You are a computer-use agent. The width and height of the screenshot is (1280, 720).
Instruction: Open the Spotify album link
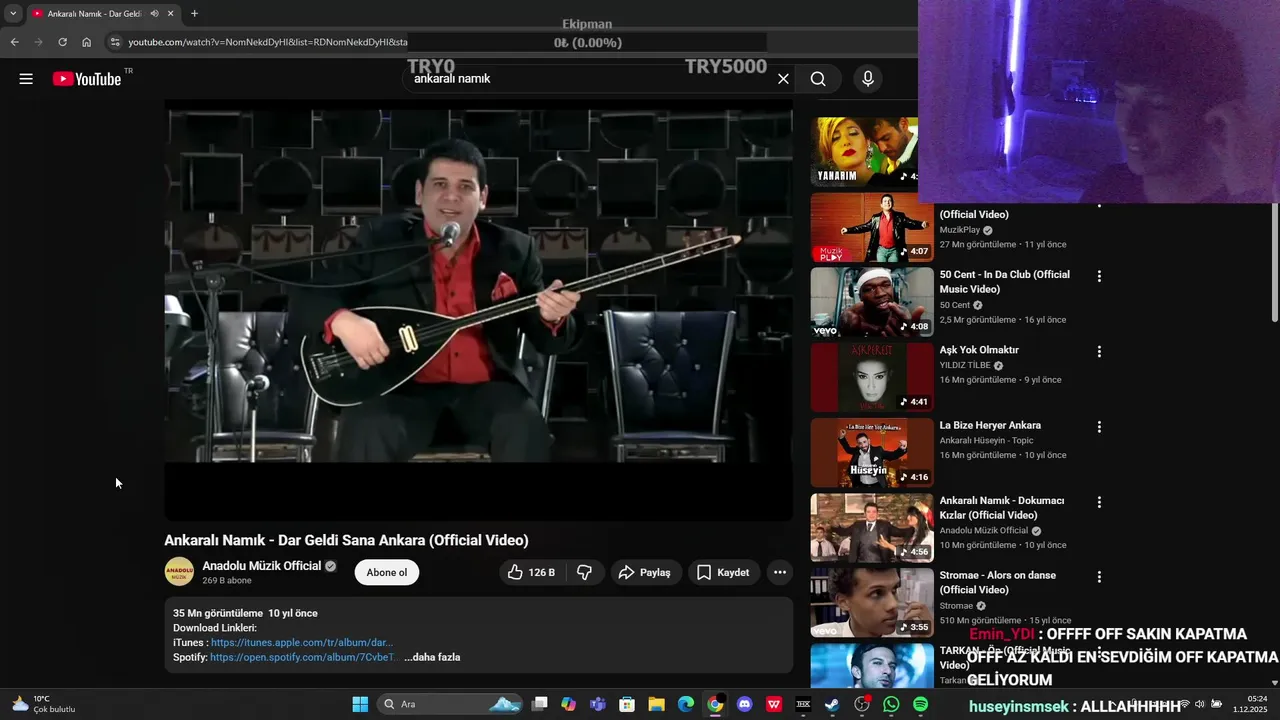304,657
